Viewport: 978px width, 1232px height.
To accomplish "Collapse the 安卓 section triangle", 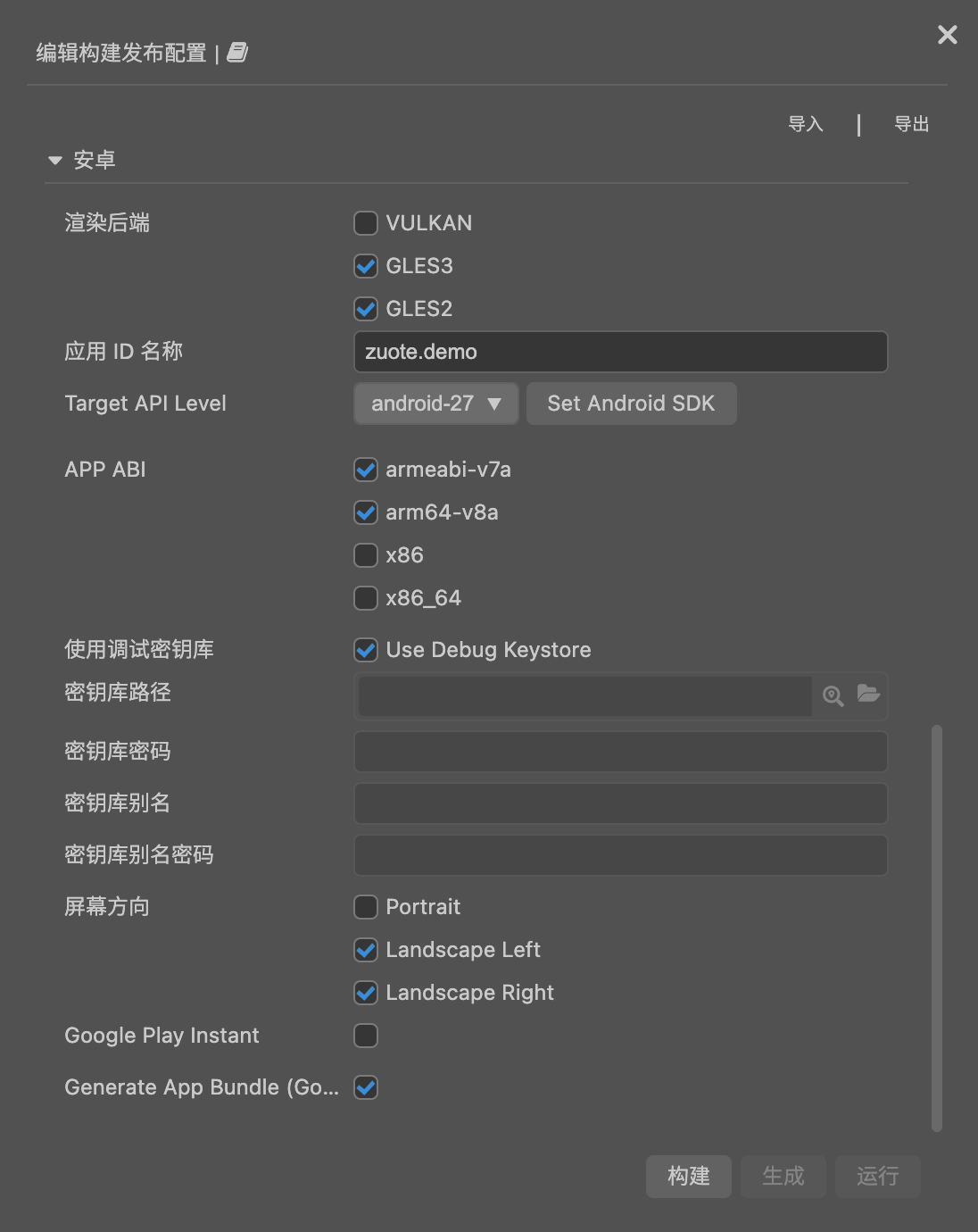I will [55, 161].
